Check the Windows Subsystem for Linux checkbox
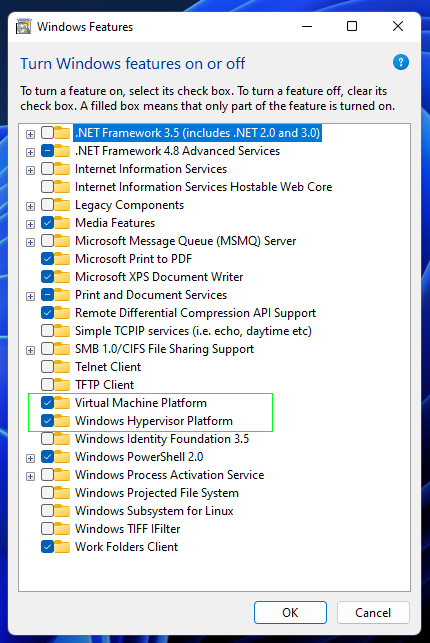This screenshot has height=643, width=430. (x=48, y=511)
